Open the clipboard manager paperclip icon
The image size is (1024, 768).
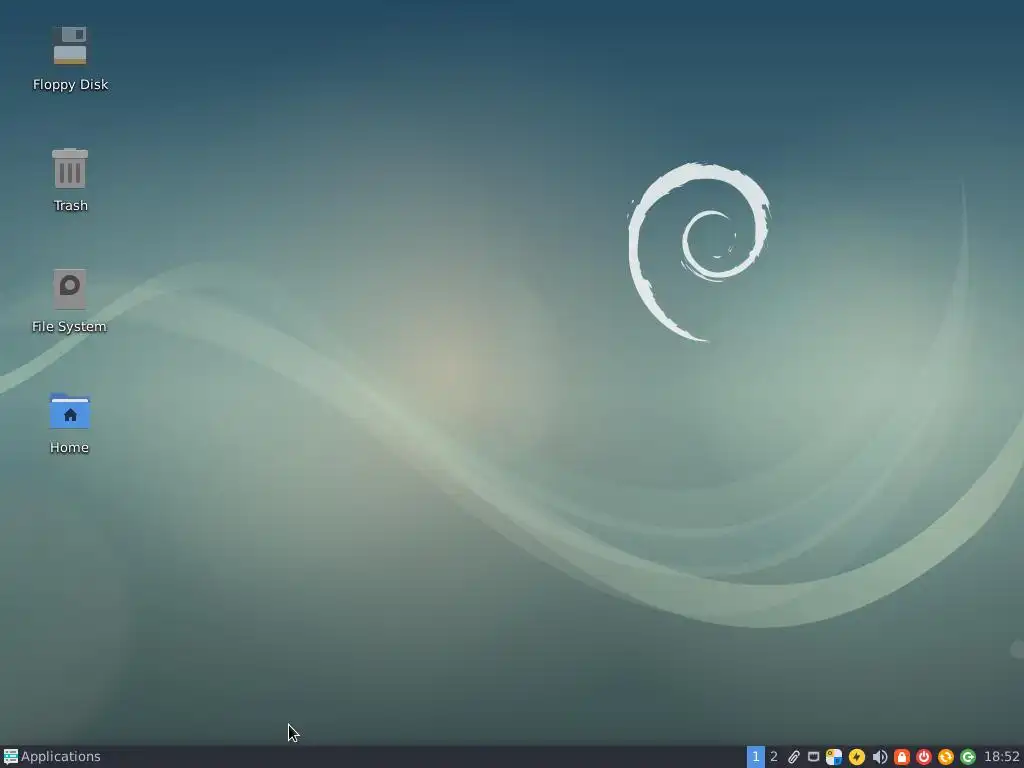pyautogui.click(x=793, y=757)
